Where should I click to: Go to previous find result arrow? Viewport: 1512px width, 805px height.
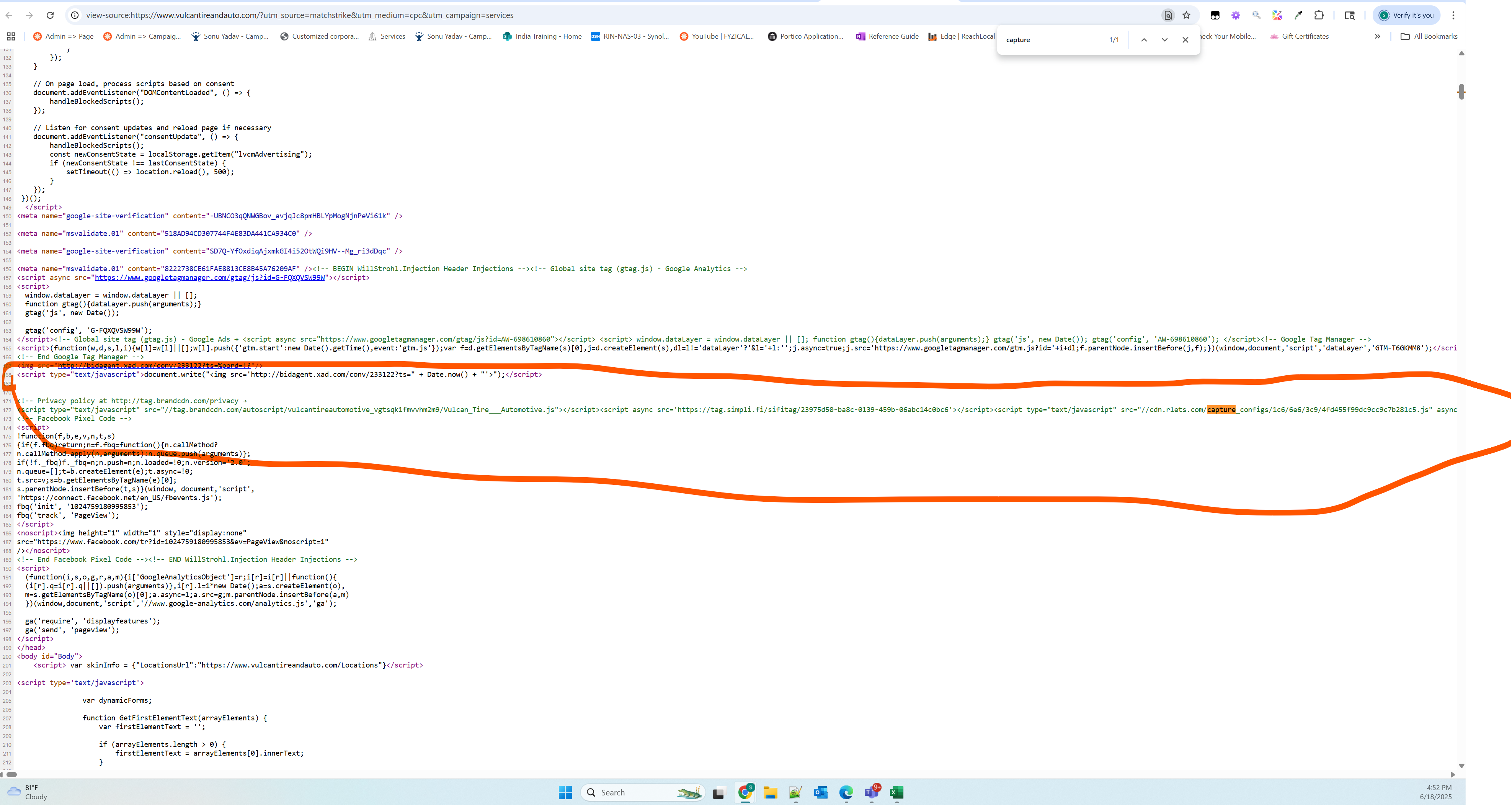1144,40
